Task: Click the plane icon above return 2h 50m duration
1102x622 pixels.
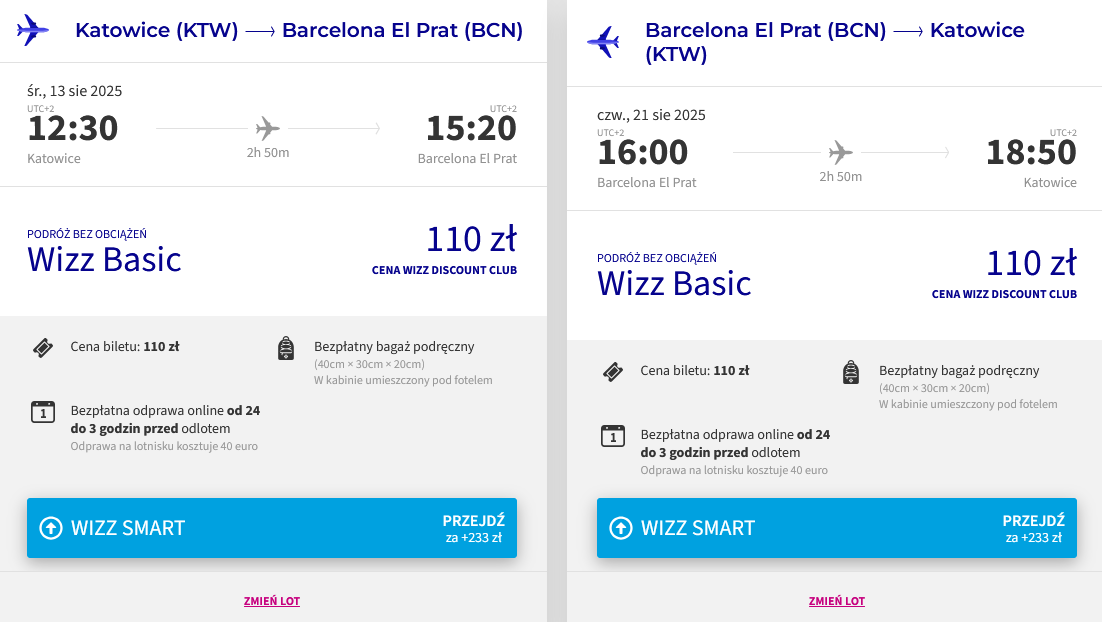Action: click(x=840, y=153)
